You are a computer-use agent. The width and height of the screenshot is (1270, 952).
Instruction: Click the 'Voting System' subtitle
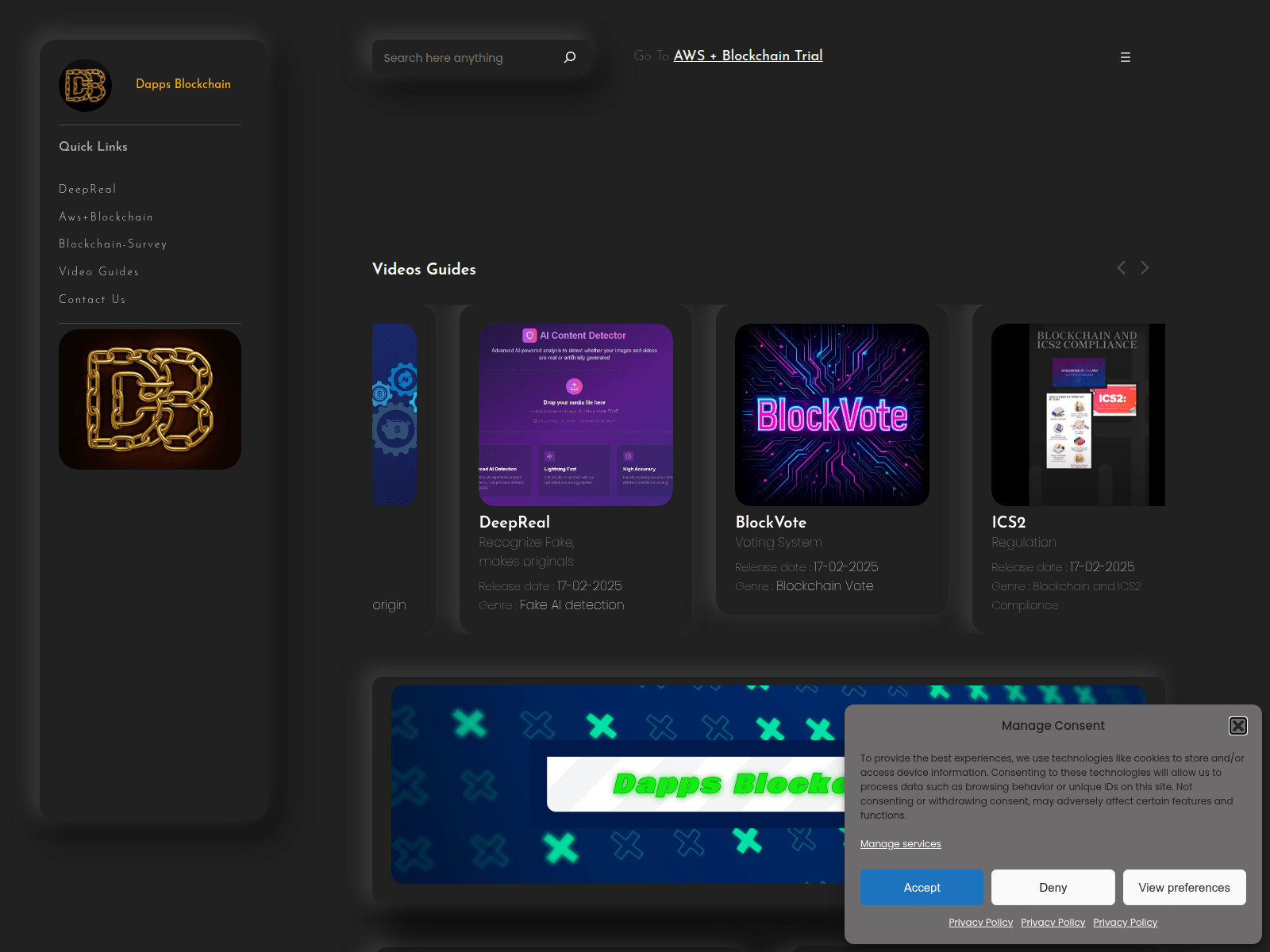778,542
